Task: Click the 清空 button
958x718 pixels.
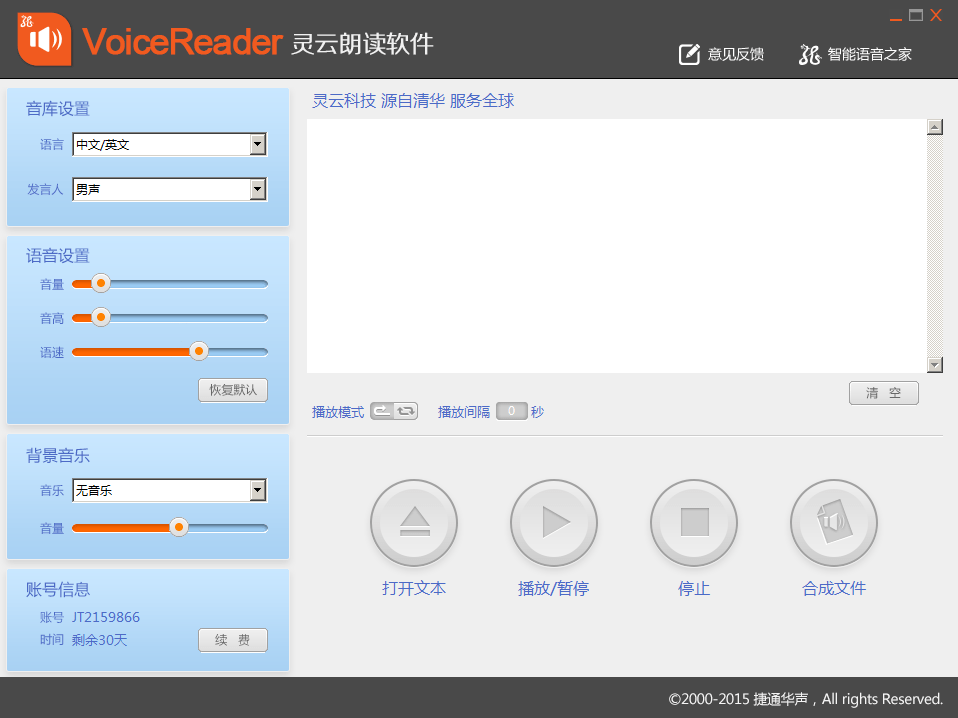Action: click(x=883, y=393)
